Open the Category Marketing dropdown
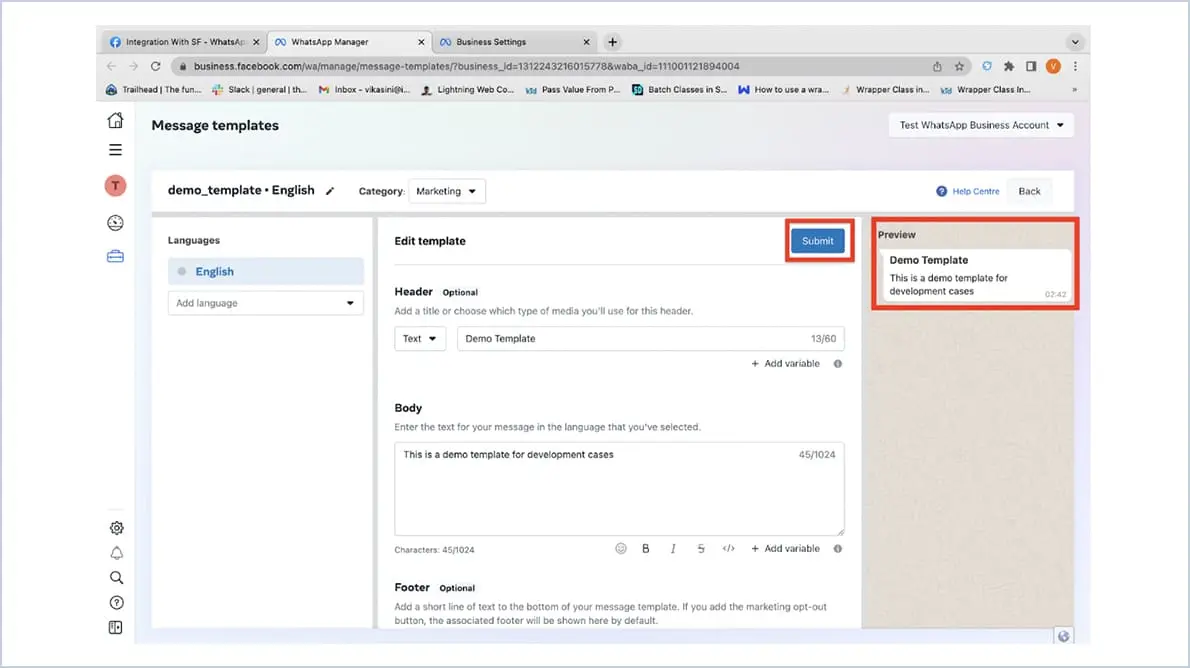1190x668 pixels. tap(446, 191)
